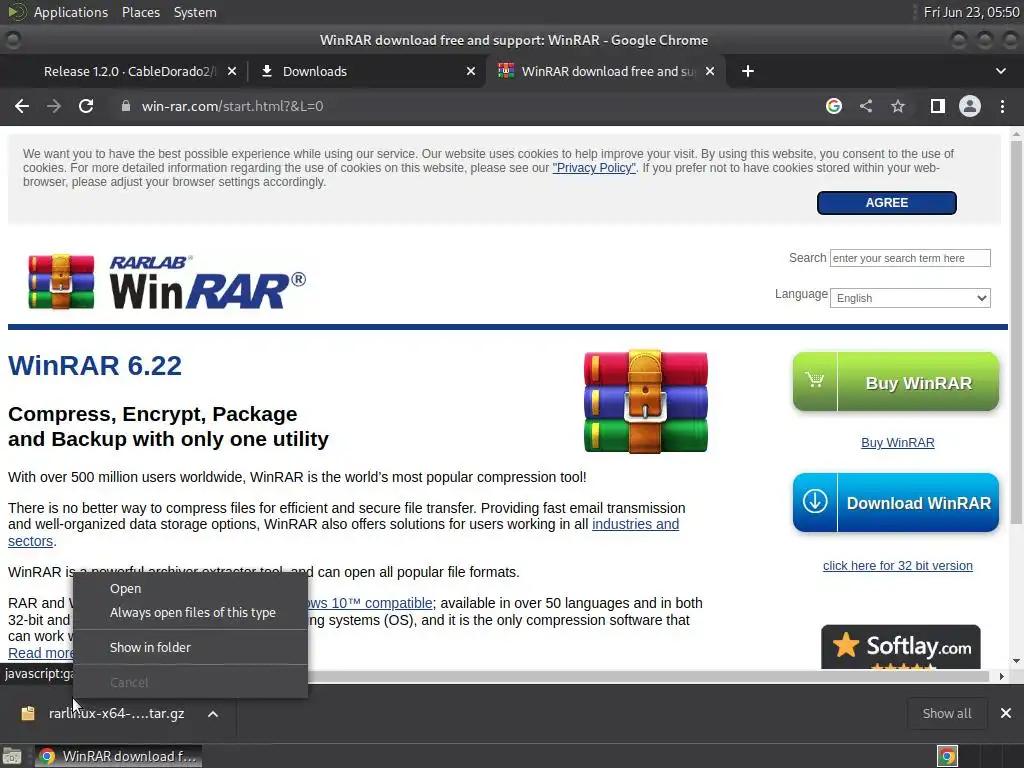Close the Release 1.2.0 CableDorado2 tab

click(x=232, y=71)
